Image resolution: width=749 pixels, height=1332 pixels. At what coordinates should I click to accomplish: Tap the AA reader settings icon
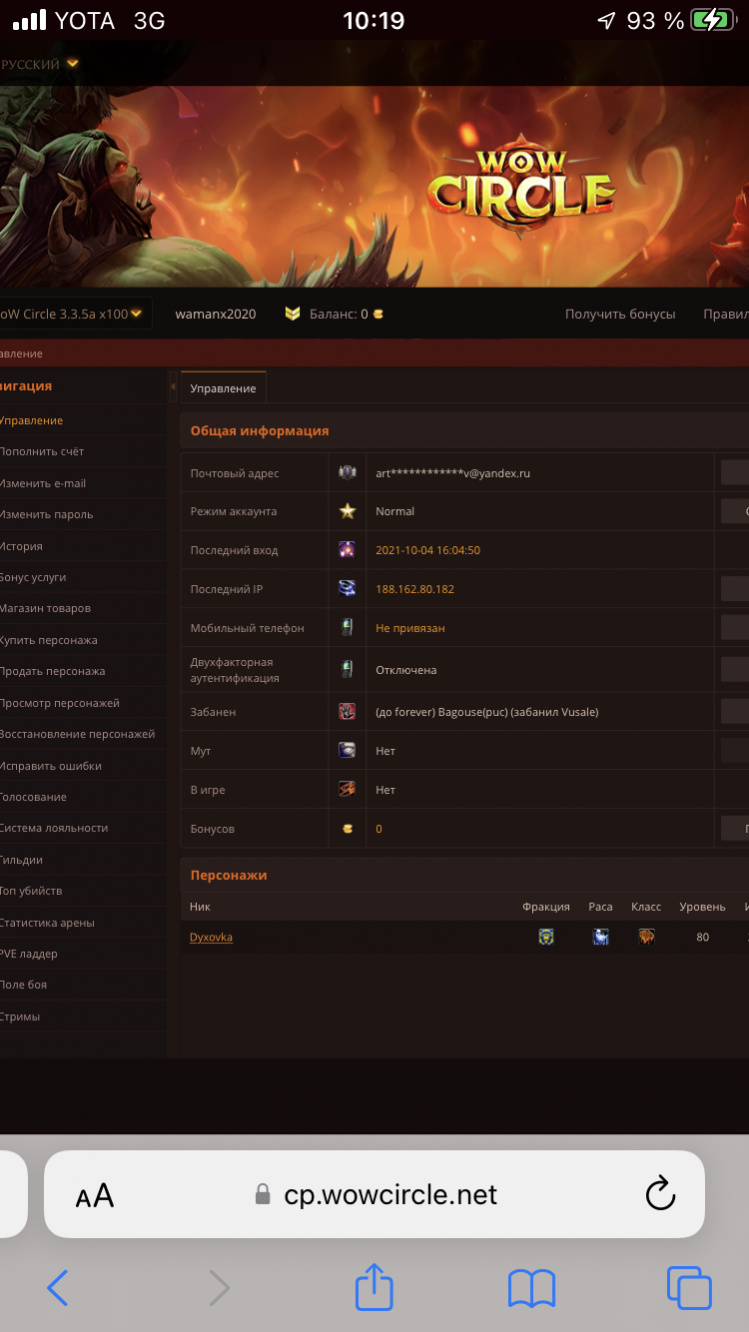coord(95,1195)
